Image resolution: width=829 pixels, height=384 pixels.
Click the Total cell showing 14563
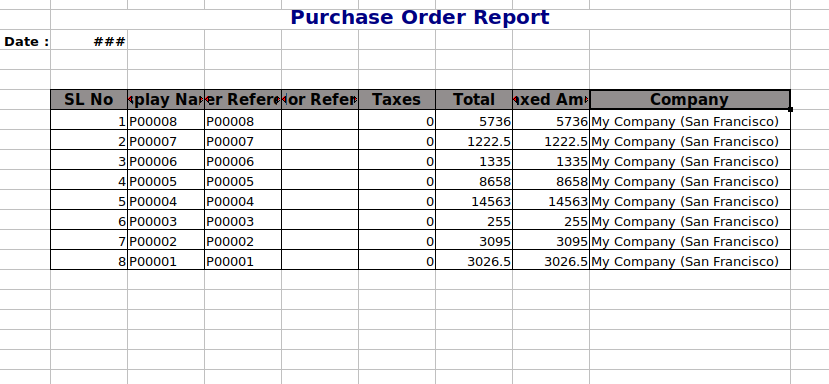(x=474, y=202)
